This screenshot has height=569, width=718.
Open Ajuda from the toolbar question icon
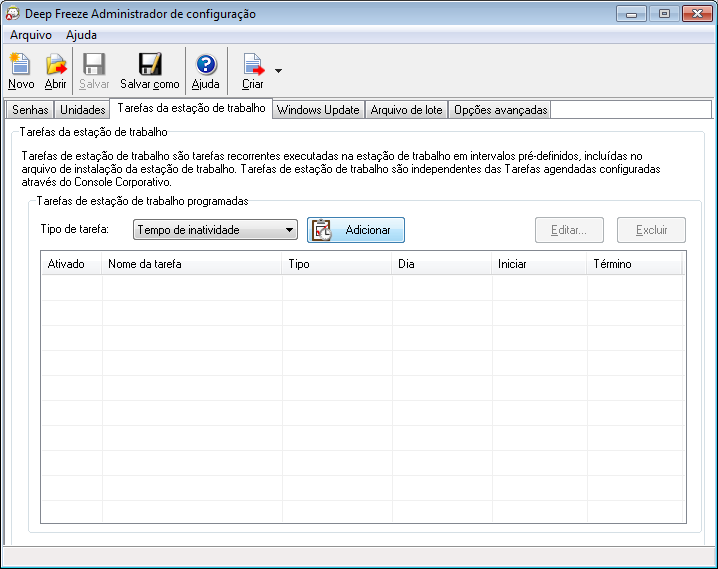pos(206,70)
